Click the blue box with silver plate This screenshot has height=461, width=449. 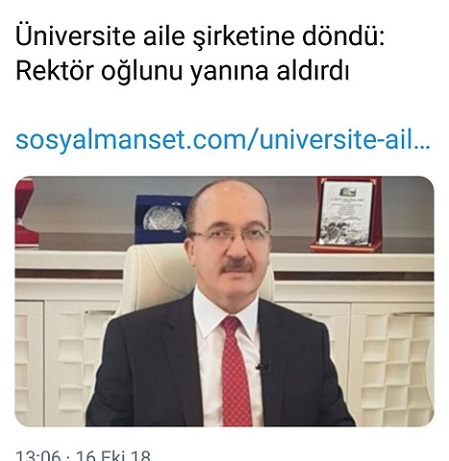162,219
